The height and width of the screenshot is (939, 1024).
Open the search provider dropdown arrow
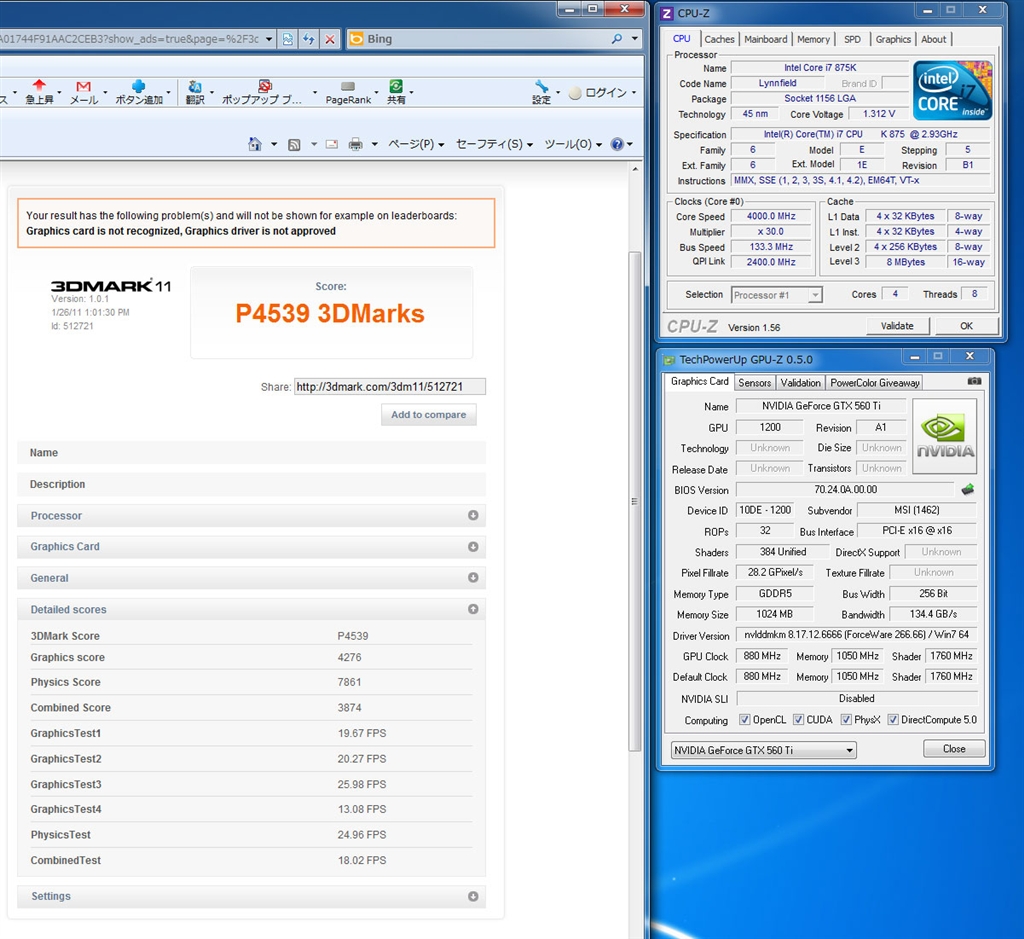[634, 39]
